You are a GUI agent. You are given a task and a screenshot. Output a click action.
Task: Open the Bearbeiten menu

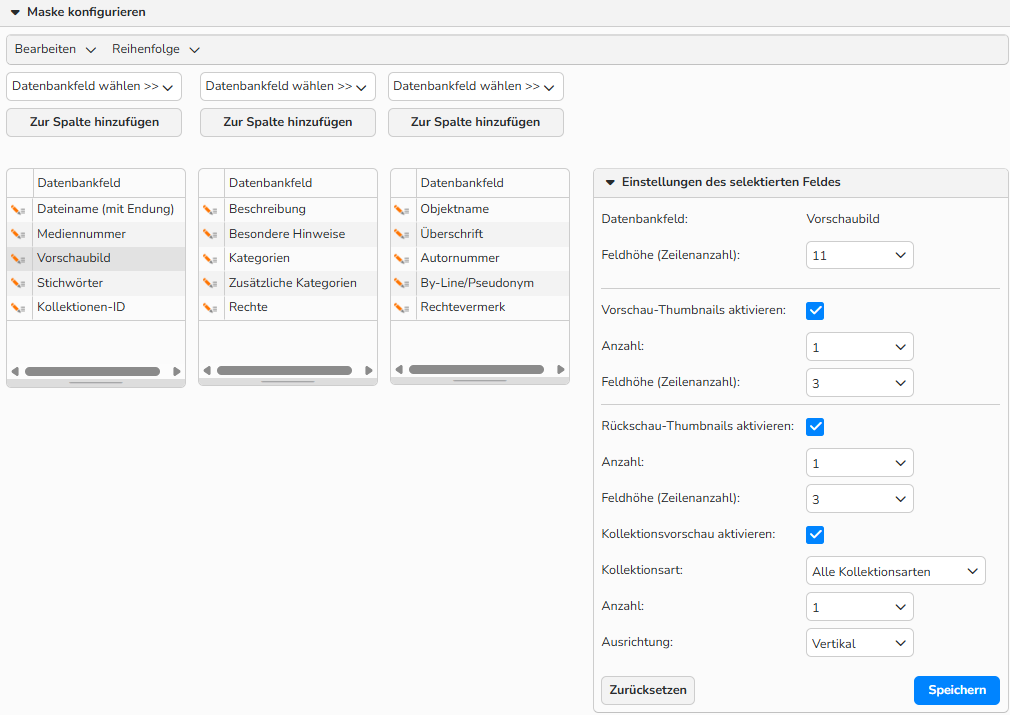(x=55, y=50)
